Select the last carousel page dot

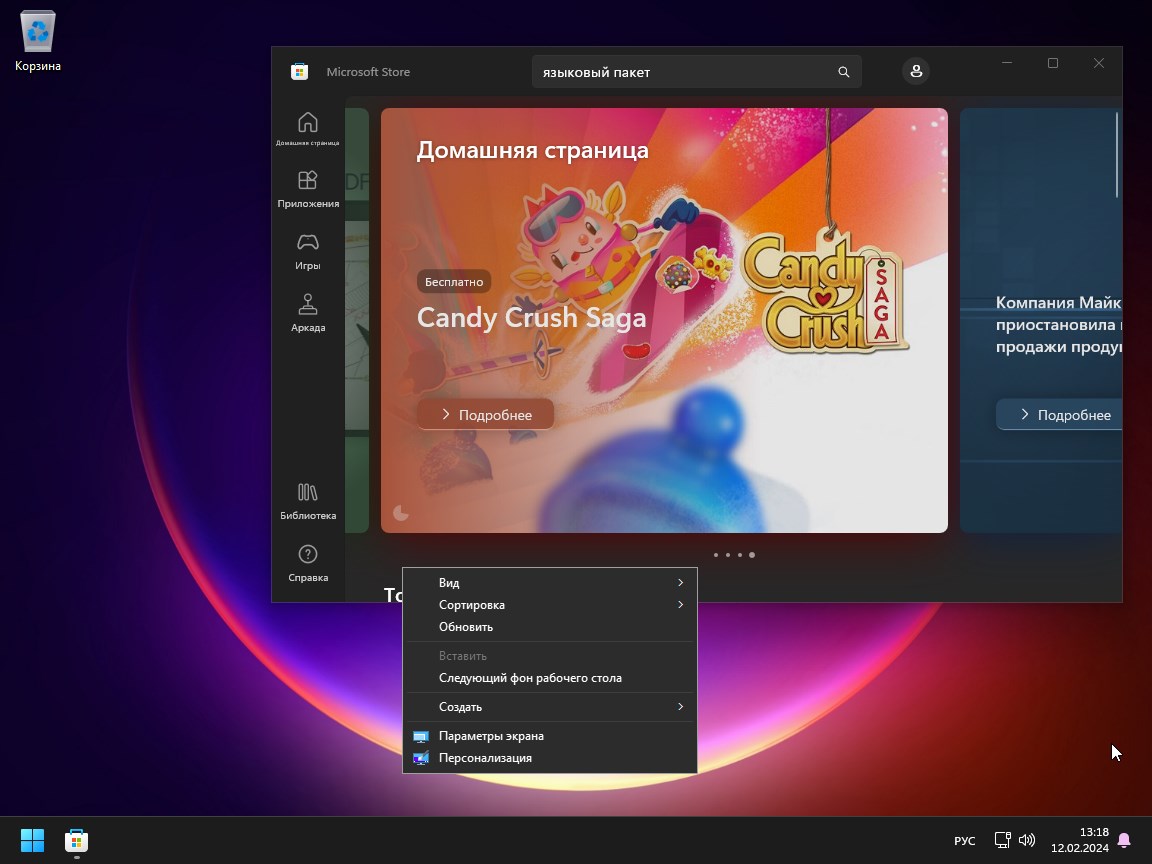click(752, 555)
